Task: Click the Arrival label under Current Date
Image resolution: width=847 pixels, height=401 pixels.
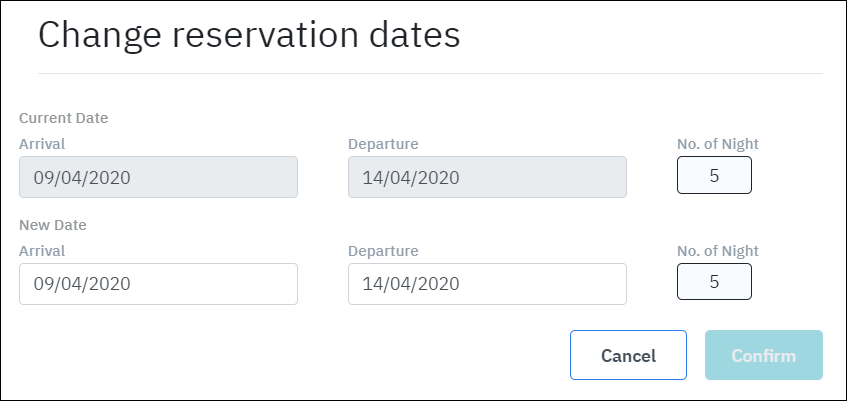Action: tap(42, 144)
